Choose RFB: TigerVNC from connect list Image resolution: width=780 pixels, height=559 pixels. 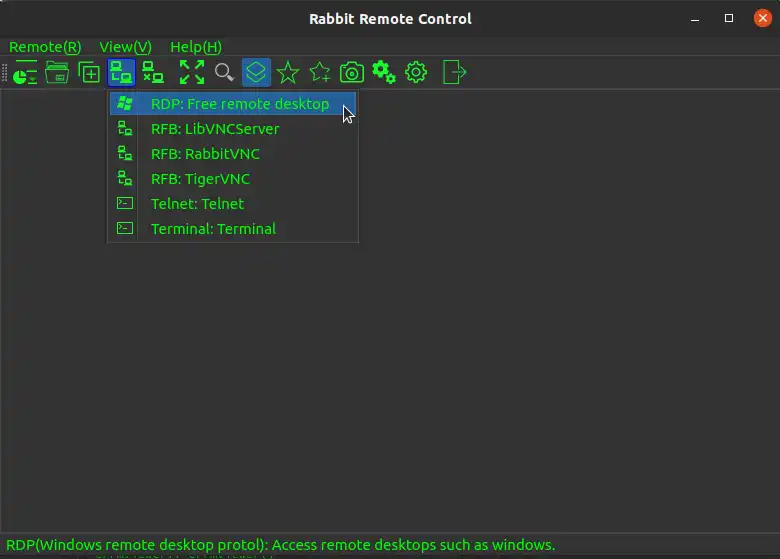tap(233, 179)
